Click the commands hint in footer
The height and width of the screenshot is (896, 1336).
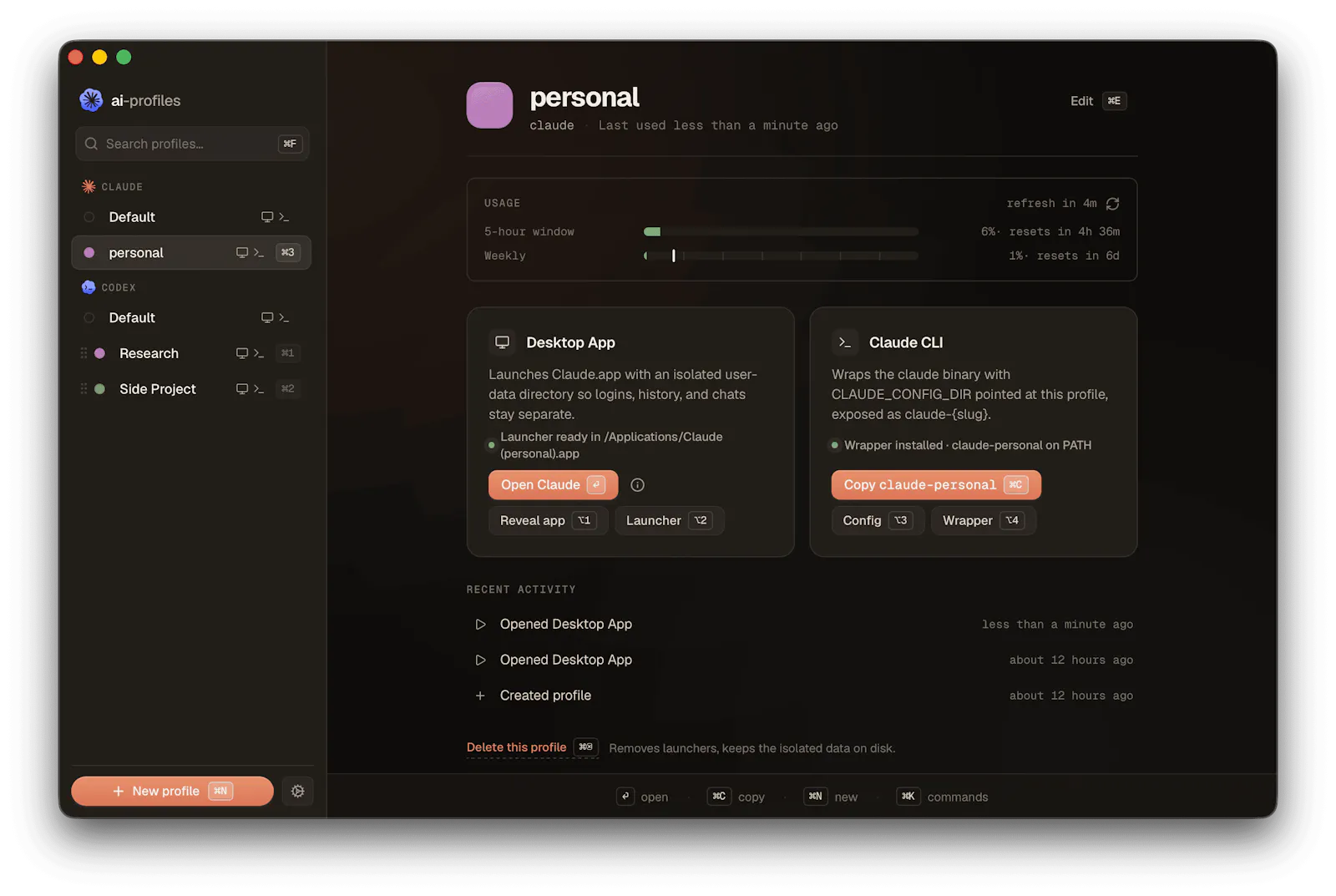943,797
